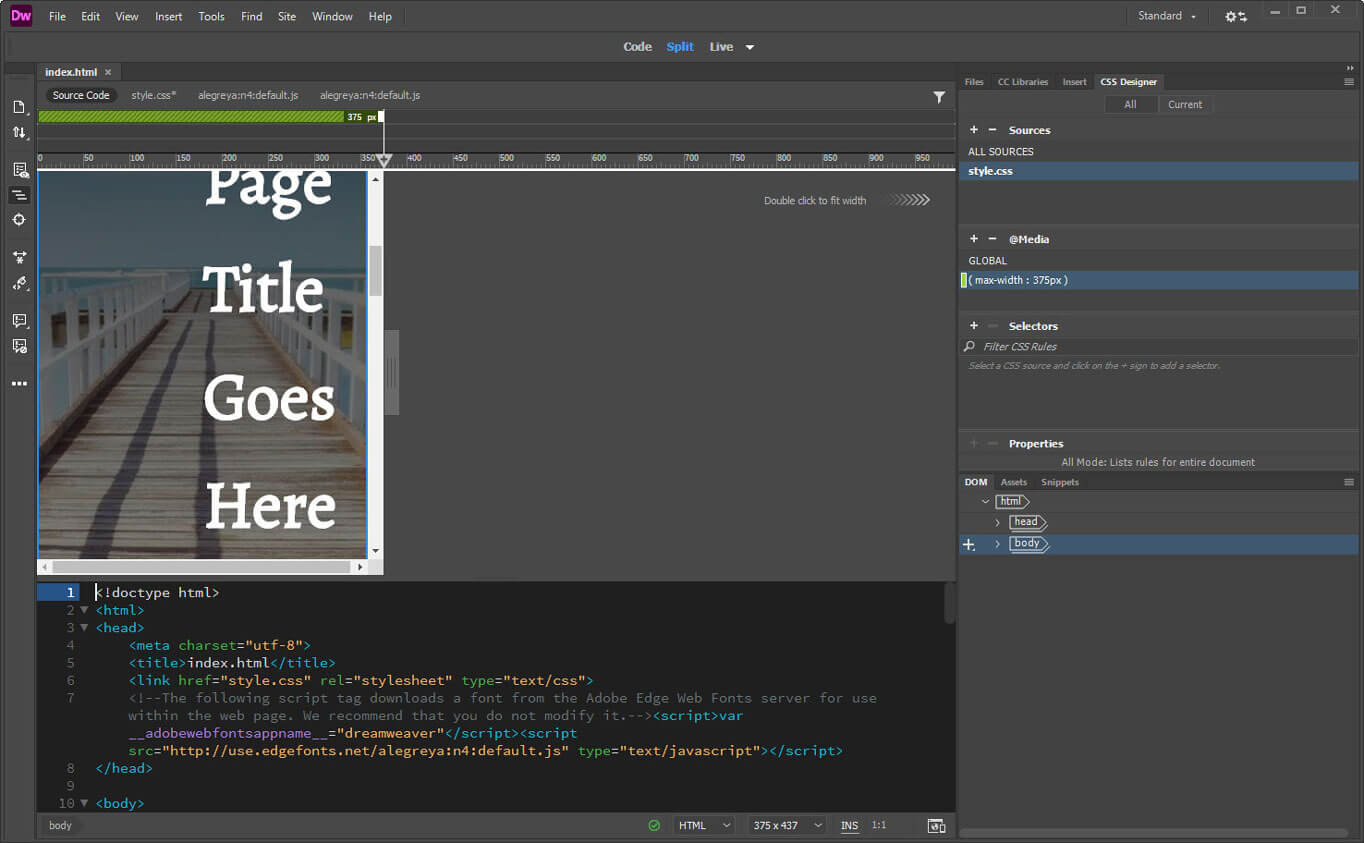Click the filter funnel icon above the document

[939, 97]
